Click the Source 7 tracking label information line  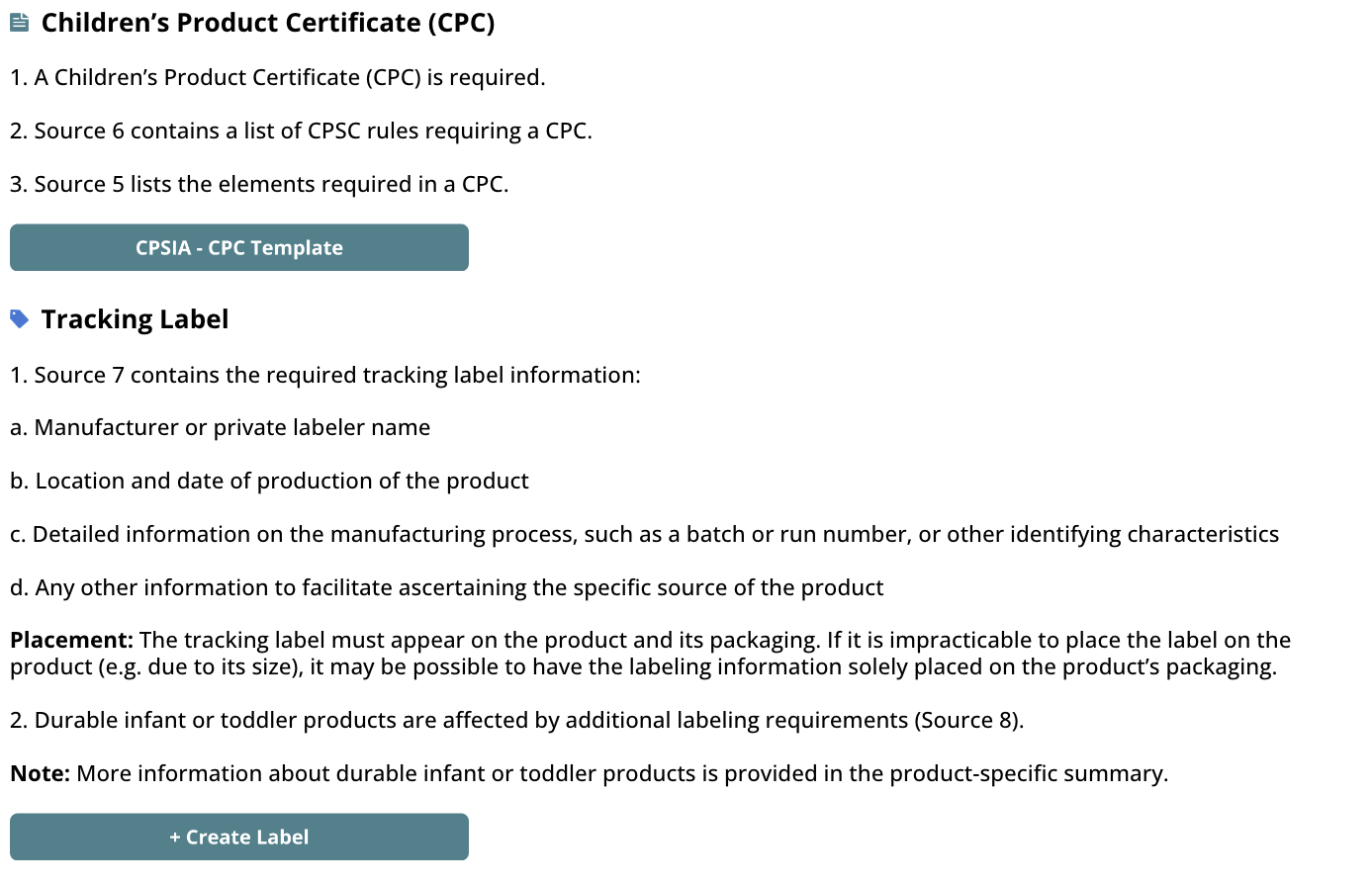(325, 375)
